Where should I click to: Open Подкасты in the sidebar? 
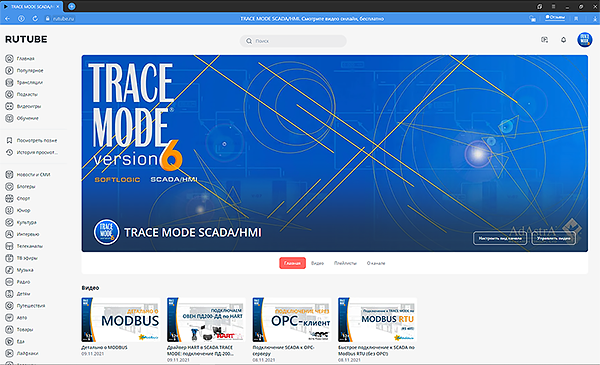21,94
